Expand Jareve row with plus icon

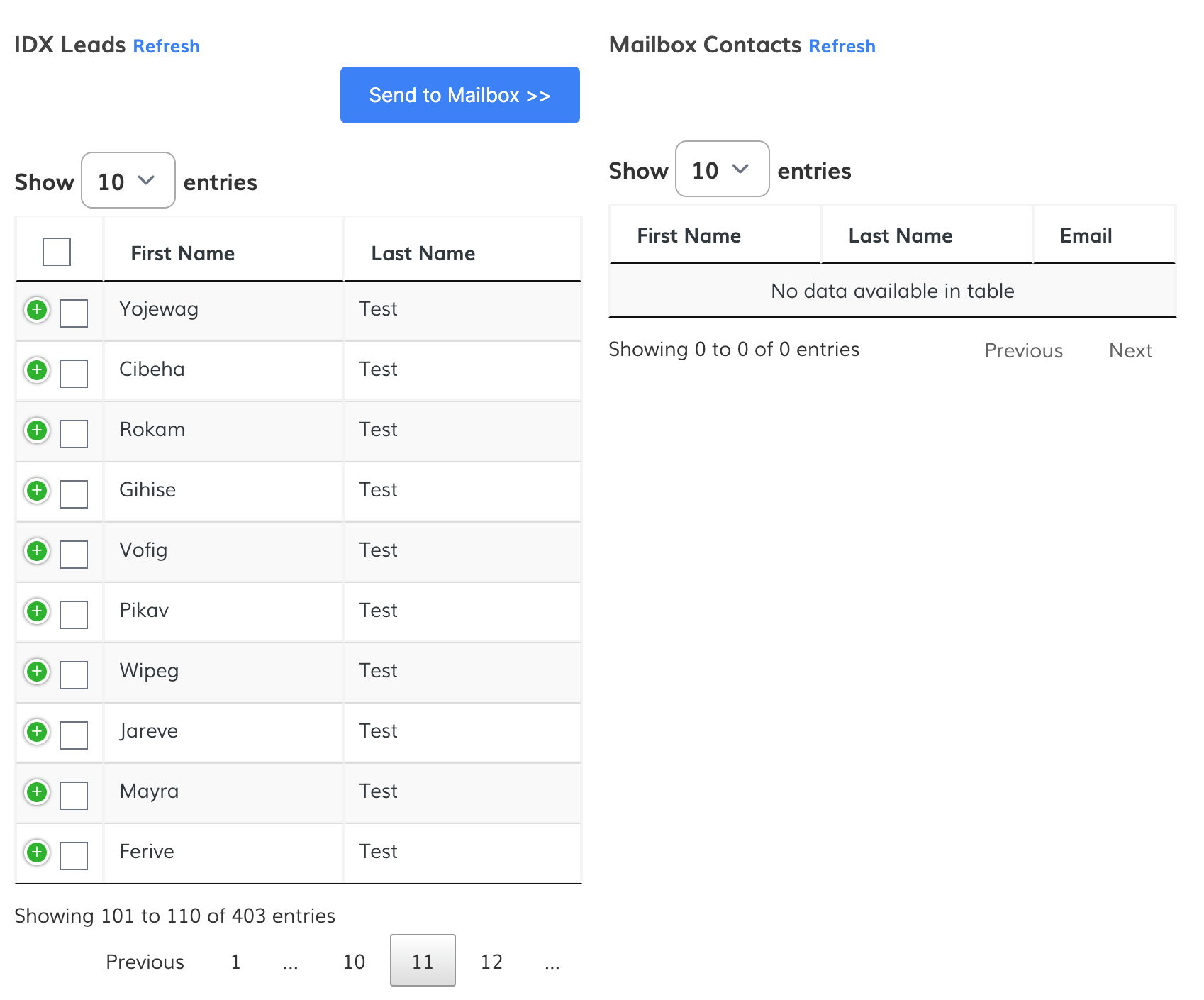coord(37,732)
